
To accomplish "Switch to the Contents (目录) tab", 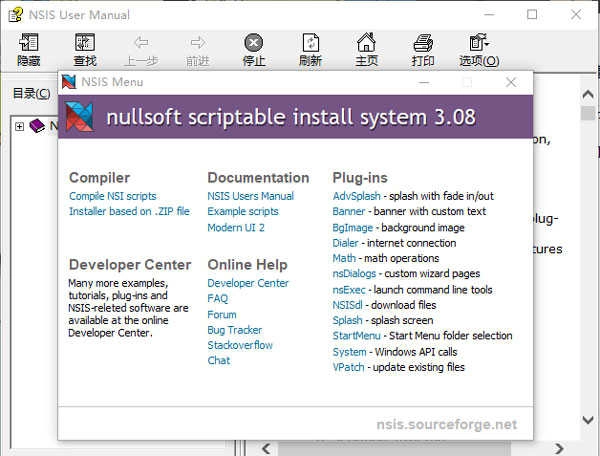I will coord(31,94).
